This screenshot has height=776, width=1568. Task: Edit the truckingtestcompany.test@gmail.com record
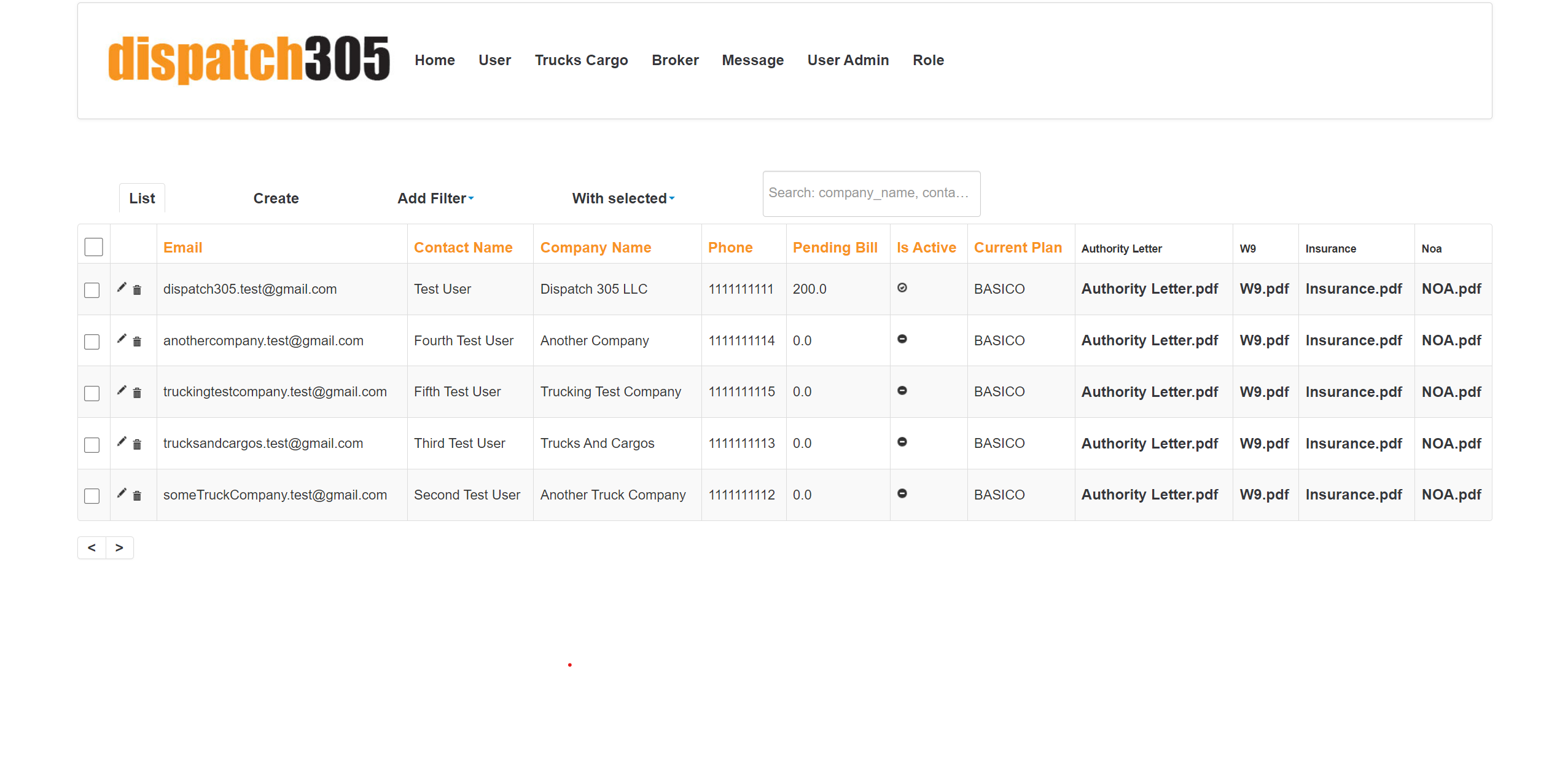(x=122, y=391)
